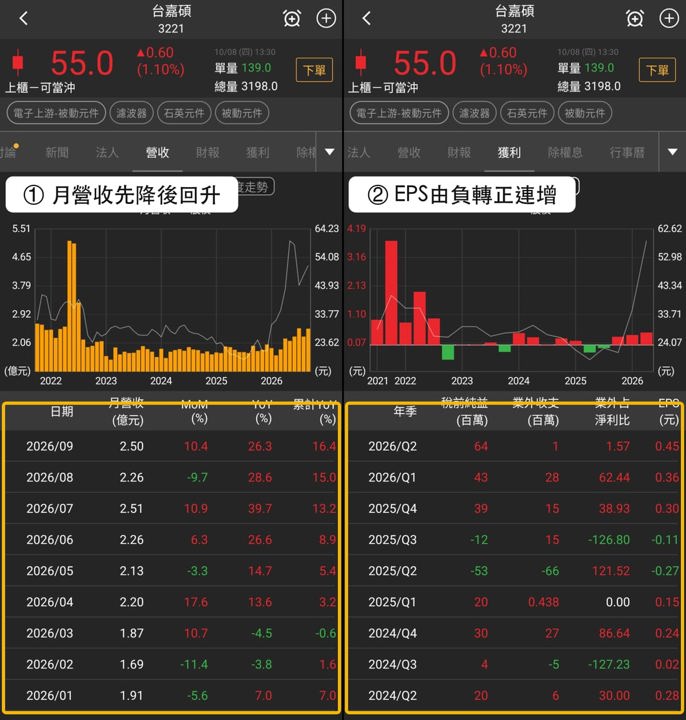Switch to the 獲利 tab in left panel
The height and width of the screenshot is (720, 686).
(258, 152)
